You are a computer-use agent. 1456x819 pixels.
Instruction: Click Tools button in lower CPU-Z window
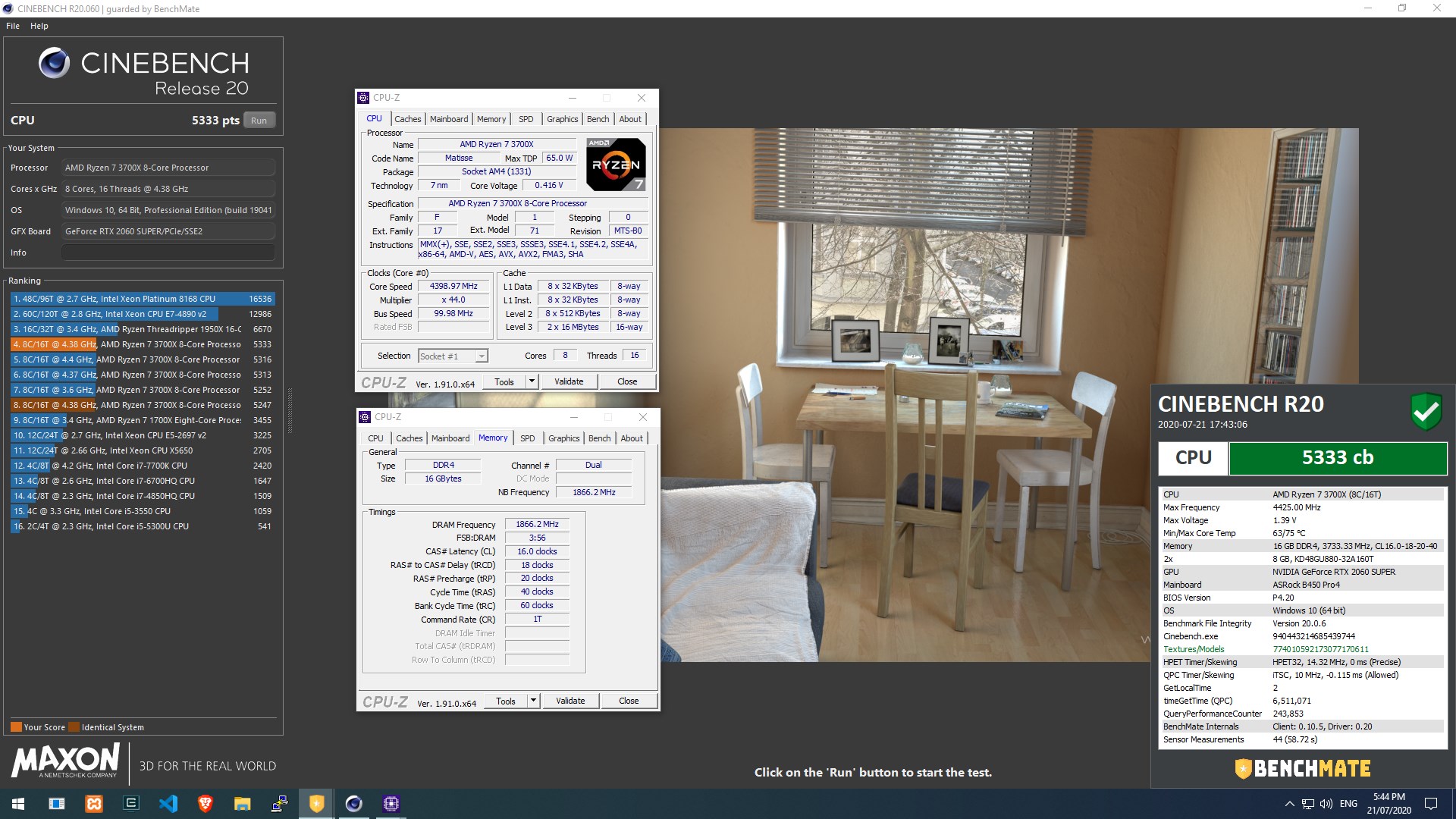[x=506, y=701]
